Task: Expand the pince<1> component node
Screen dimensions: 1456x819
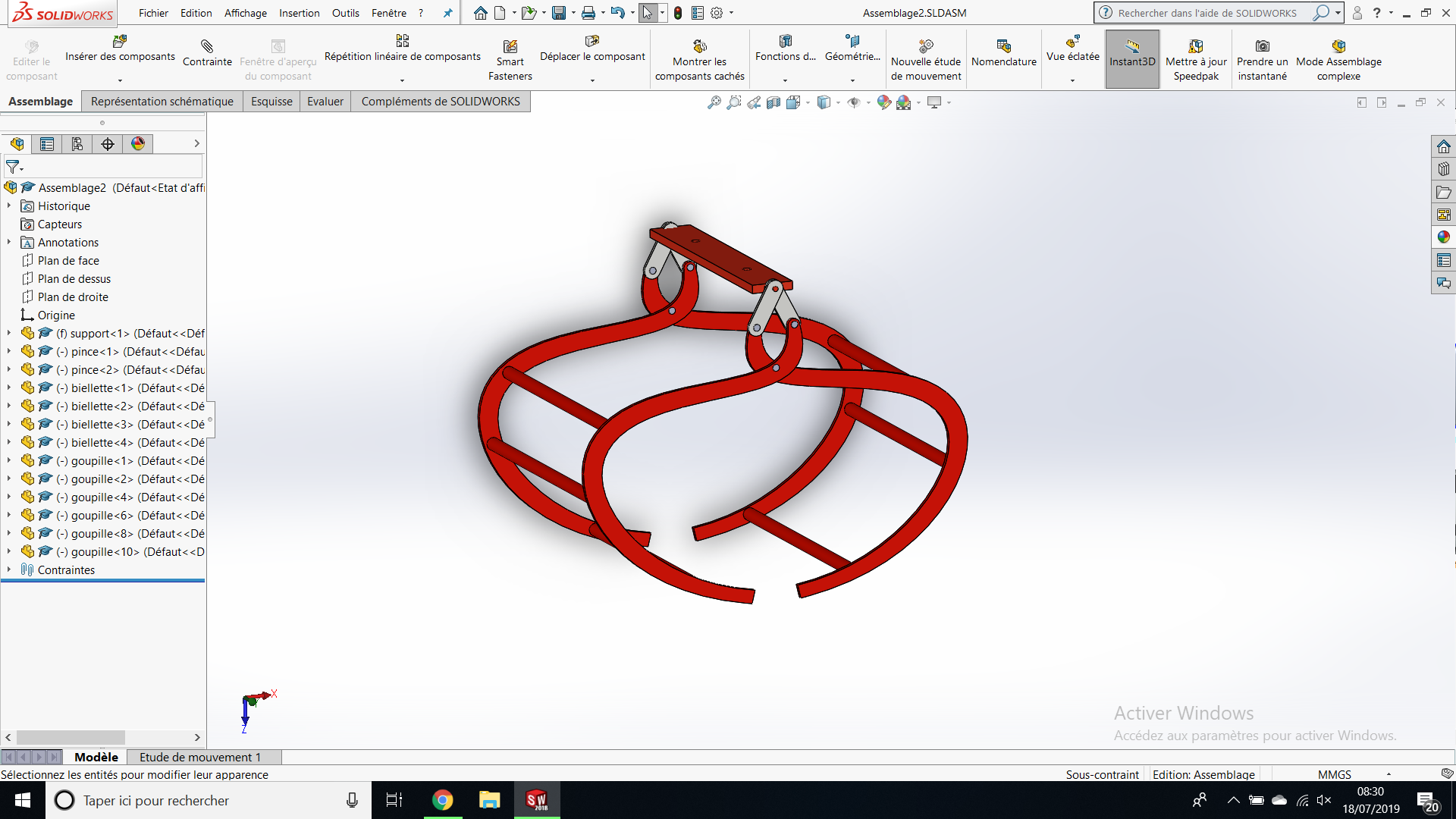Action: pyautogui.click(x=9, y=351)
